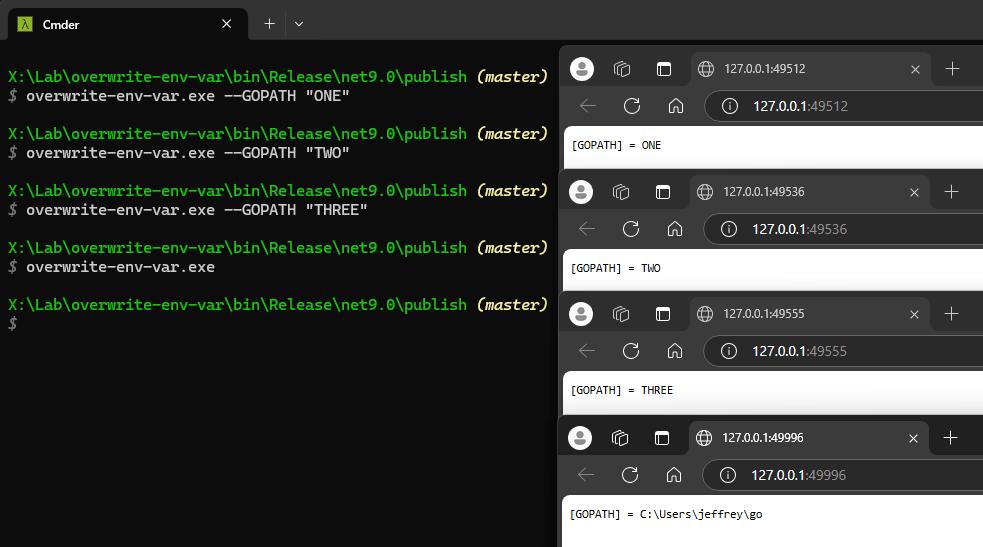Click site info icon for 127.0.0.1:49555

[x=729, y=351]
